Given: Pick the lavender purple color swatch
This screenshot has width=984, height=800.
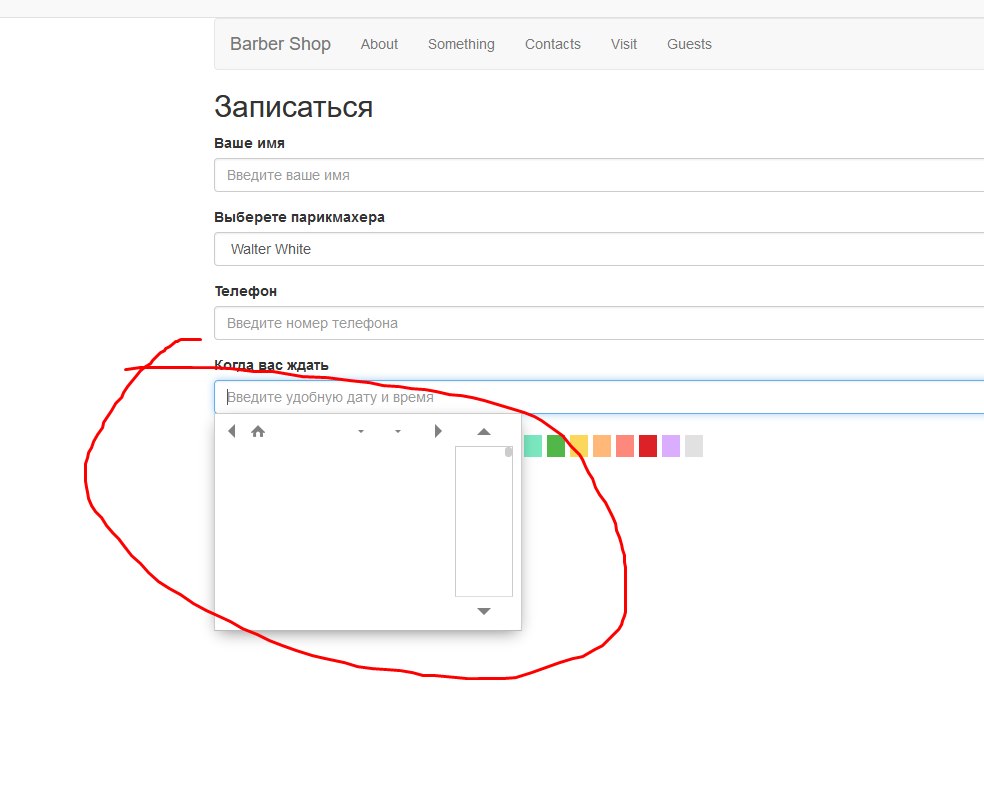Looking at the screenshot, I should tap(671, 446).
